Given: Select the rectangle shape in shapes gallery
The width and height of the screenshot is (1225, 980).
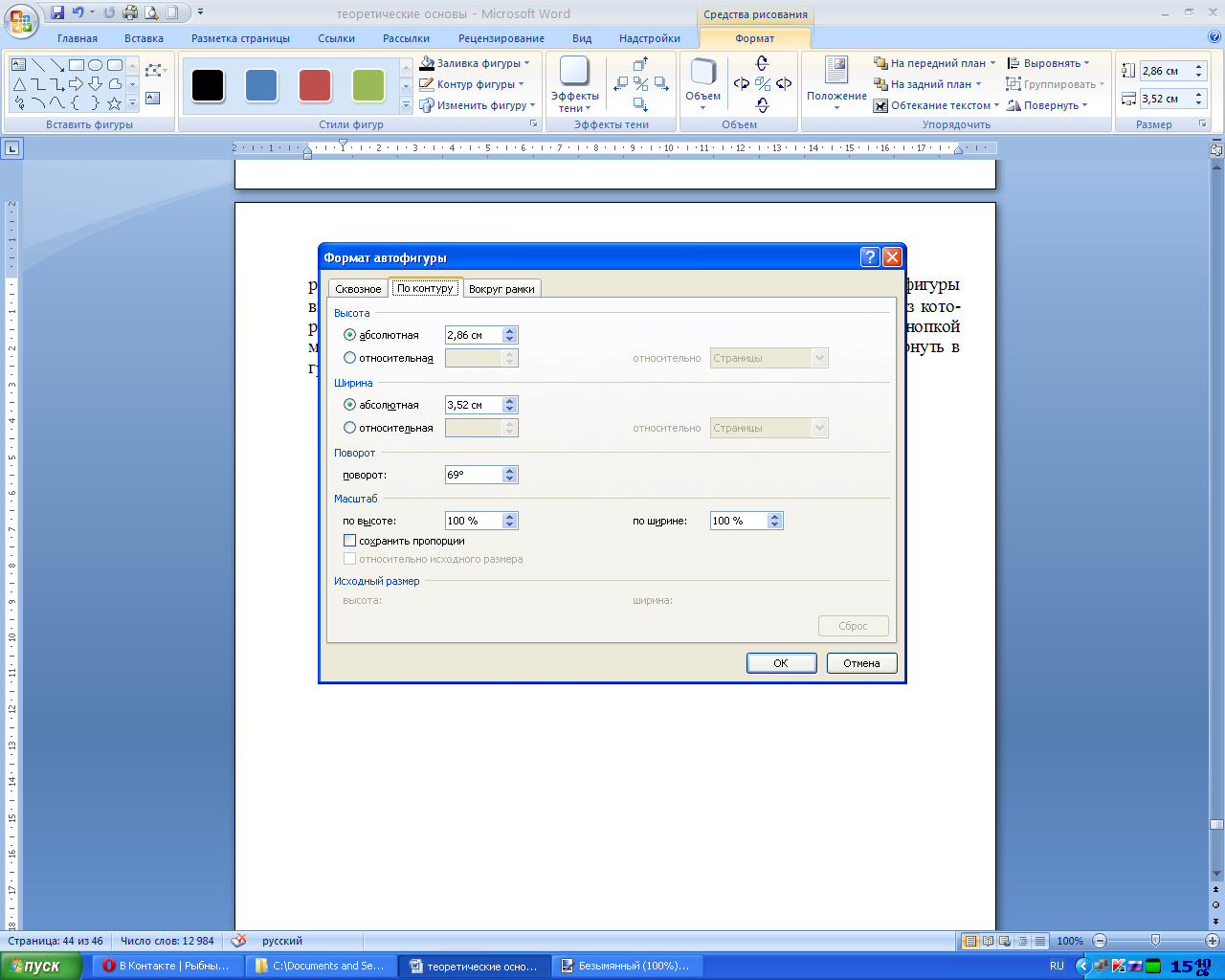Looking at the screenshot, I should (77, 65).
